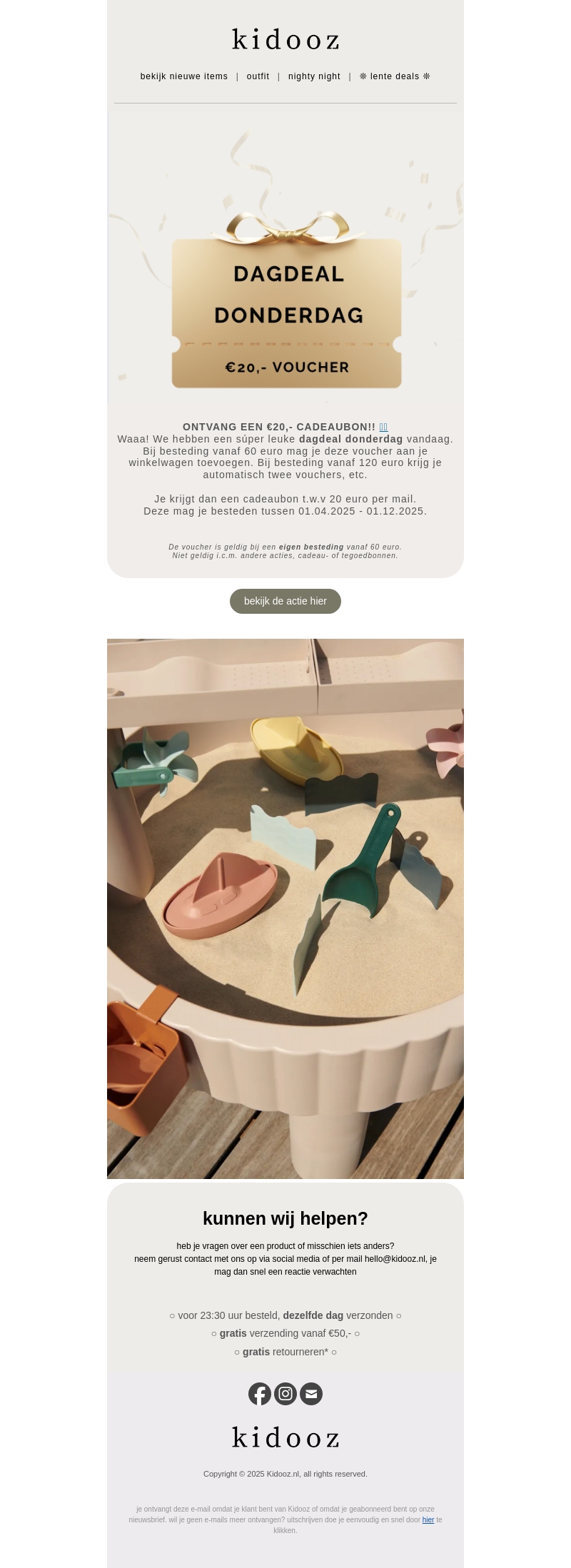Image resolution: width=571 pixels, height=1568 pixels.
Task: Open the 'lente deals' navigation link
Action: 395,76
